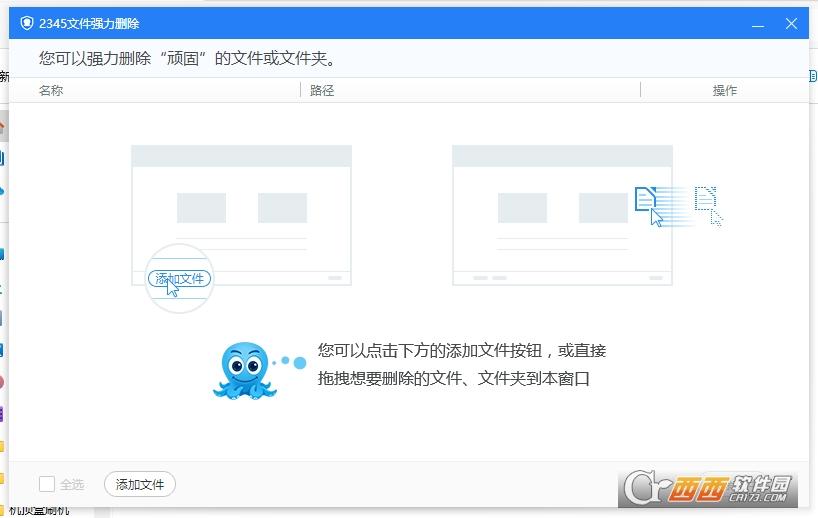Click the window title 2345文件强力删除
This screenshot has height=518, width=818.
[x=89, y=23]
